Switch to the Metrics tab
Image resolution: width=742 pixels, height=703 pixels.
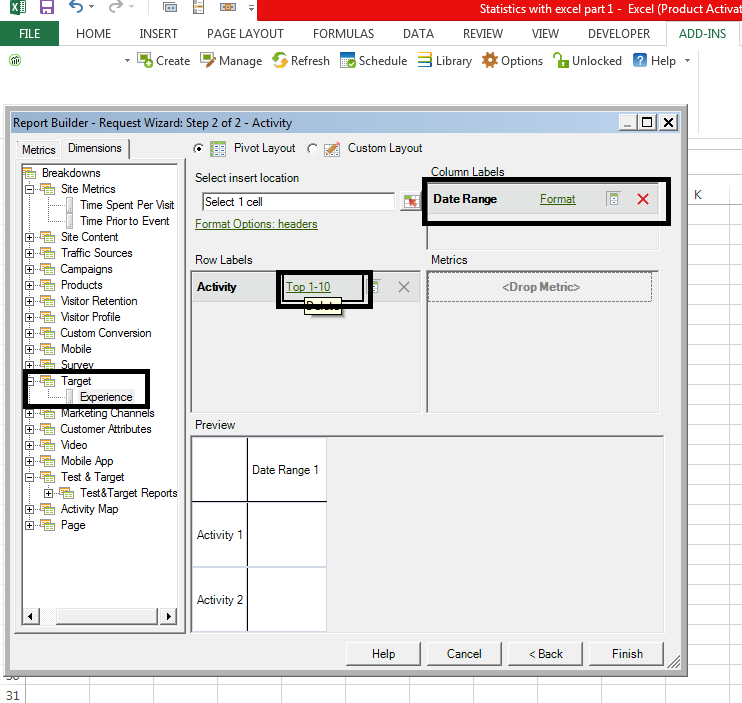[39, 150]
